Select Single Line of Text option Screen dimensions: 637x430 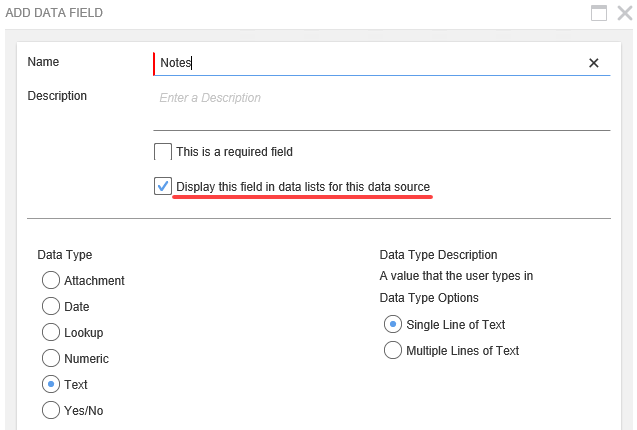(393, 325)
